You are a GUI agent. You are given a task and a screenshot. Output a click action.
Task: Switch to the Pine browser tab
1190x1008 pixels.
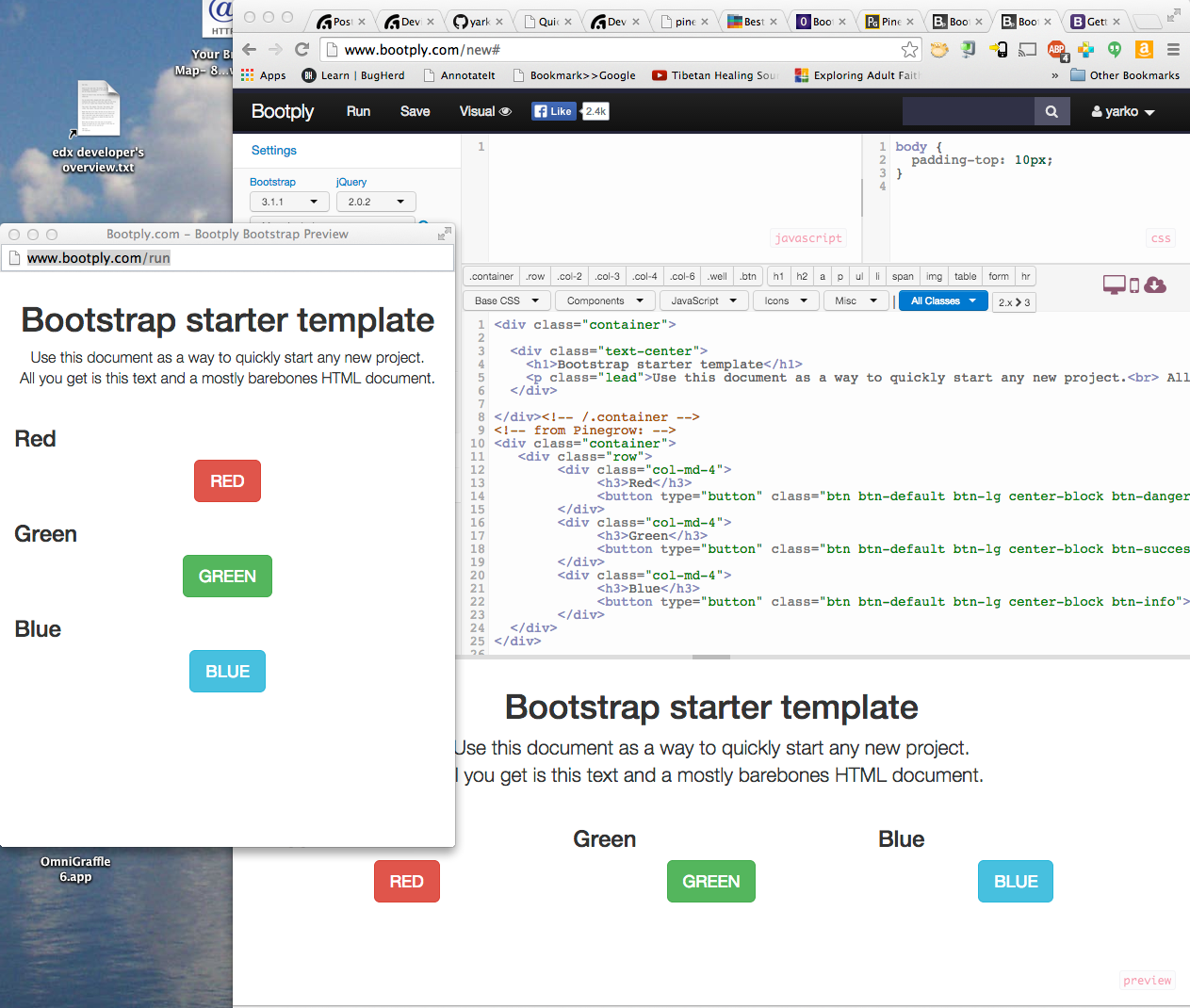pyautogui.click(x=890, y=21)
